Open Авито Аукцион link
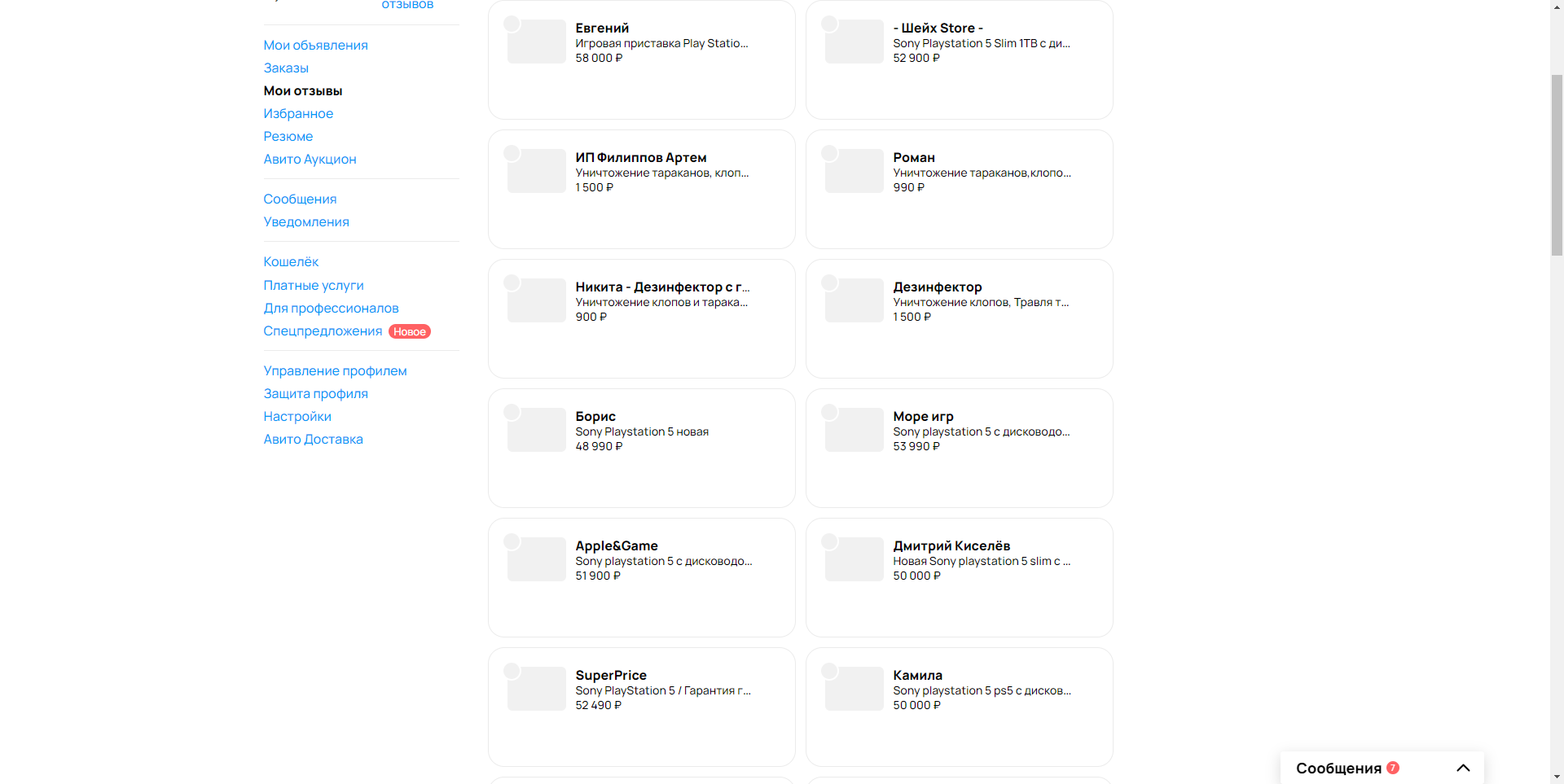Image resolution: width=1564 pixels, height=784 pixels. pyautogui.click(x=310, y=159)
